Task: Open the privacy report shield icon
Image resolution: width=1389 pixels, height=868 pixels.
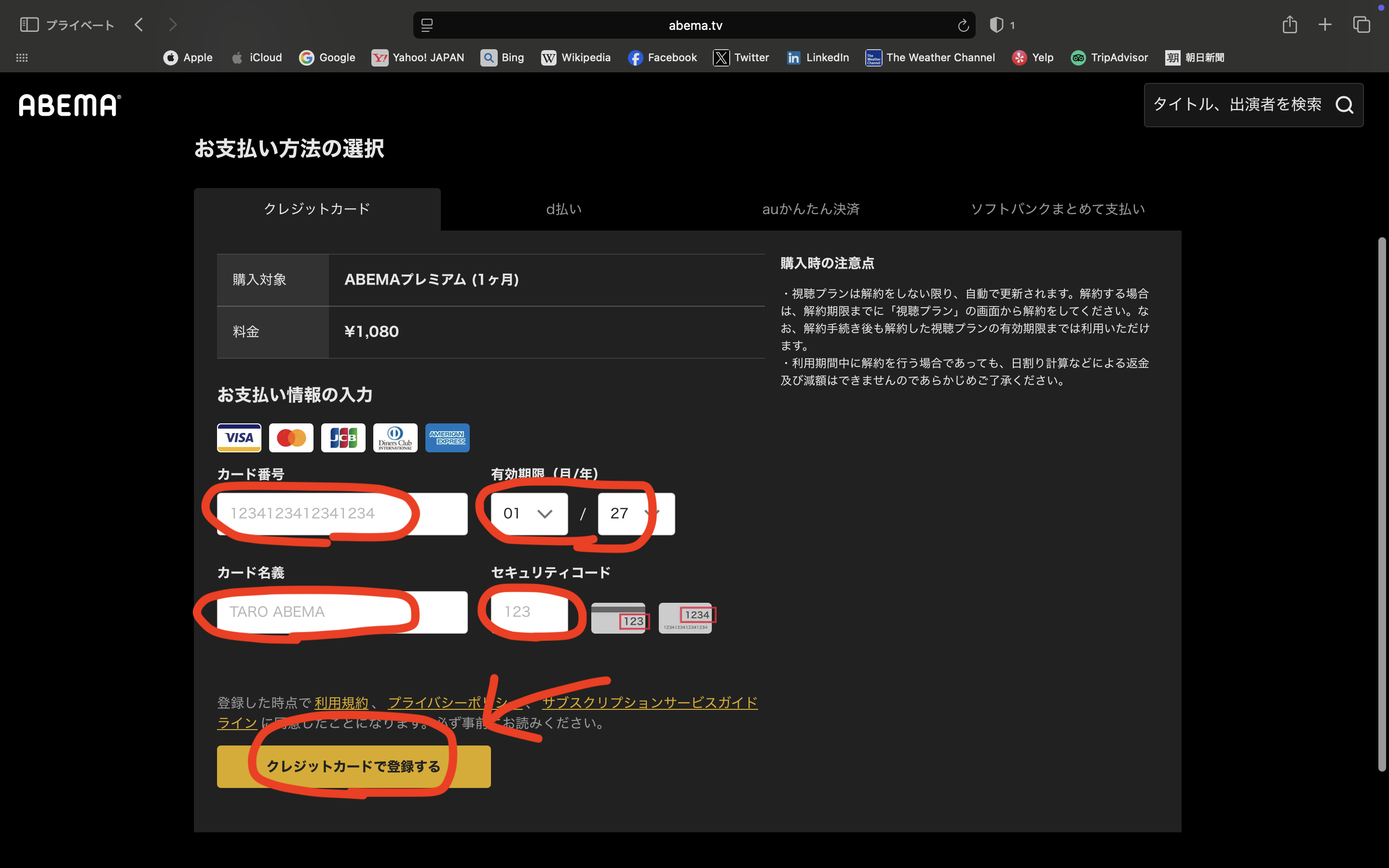Action: pos(996,25)
